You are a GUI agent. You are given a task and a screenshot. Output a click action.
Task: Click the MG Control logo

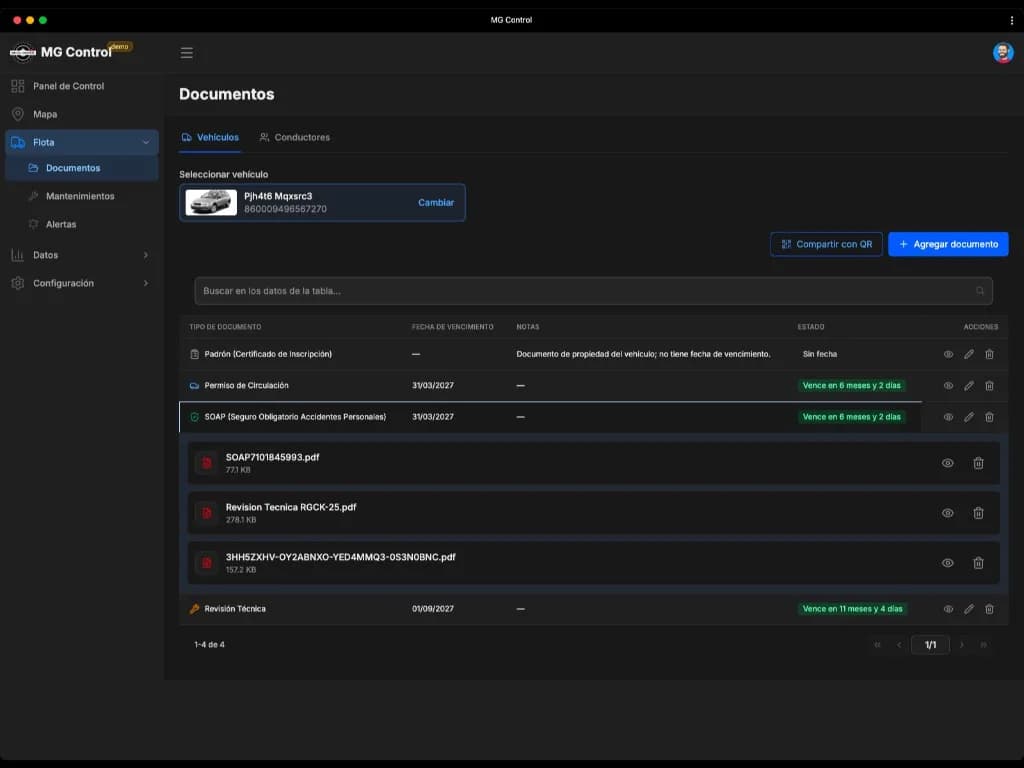coord(23,52)
